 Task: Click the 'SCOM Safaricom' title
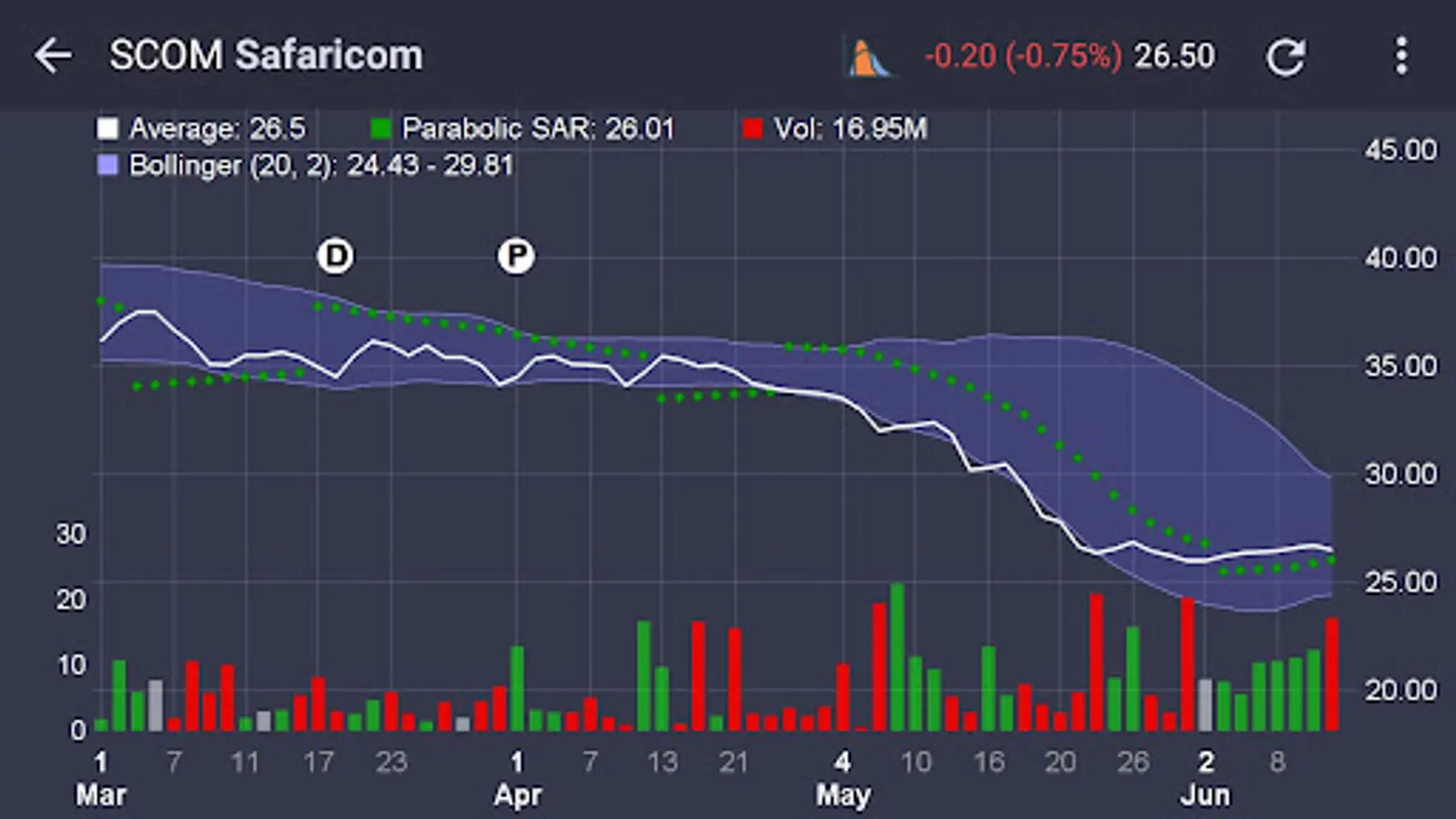click(266, 56)
